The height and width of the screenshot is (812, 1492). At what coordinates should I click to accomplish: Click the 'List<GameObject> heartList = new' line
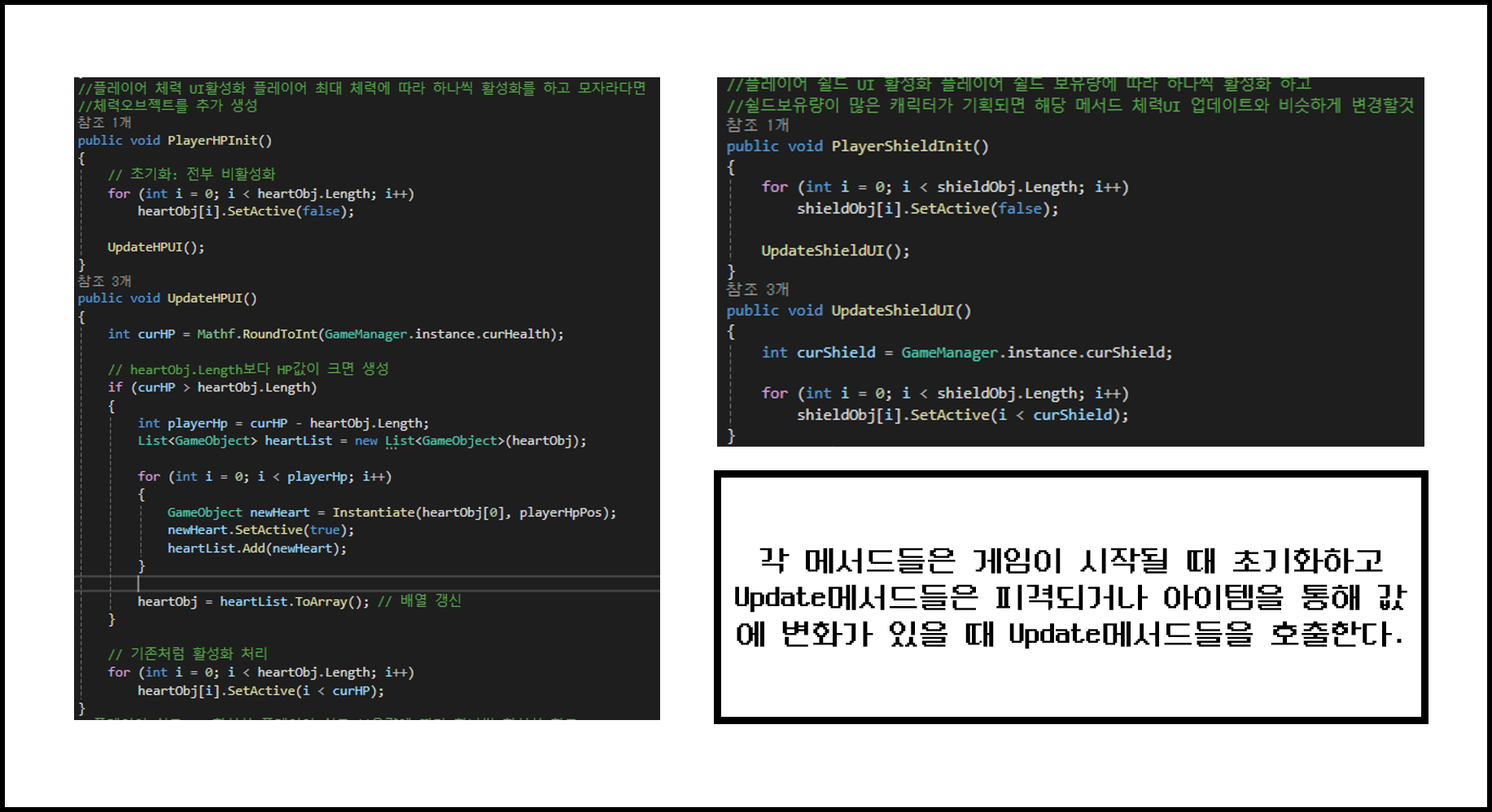click(x=362, y=440)
